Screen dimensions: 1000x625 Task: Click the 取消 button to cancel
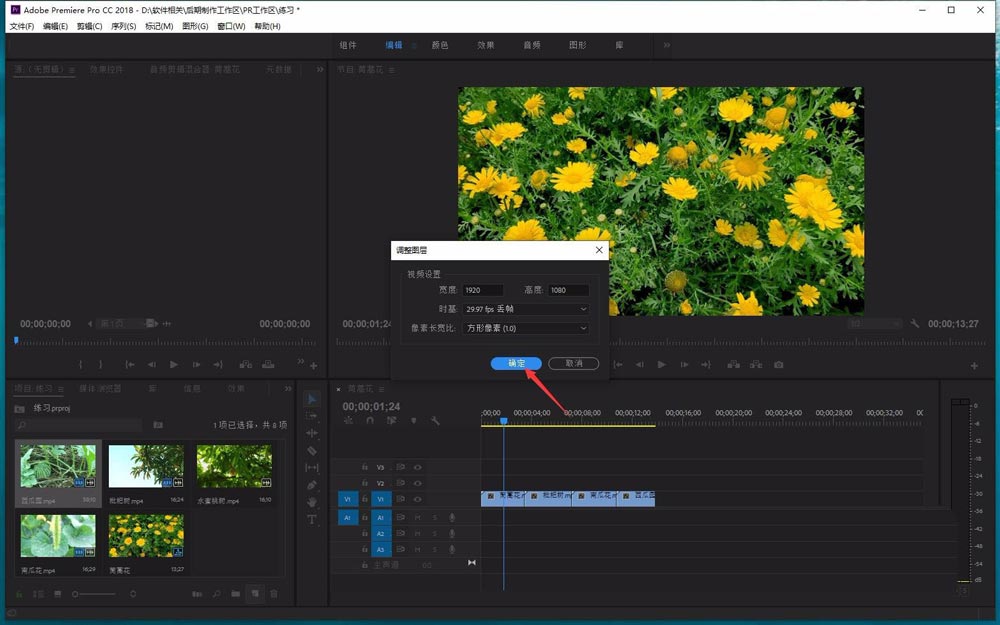[x=573, y=364]
